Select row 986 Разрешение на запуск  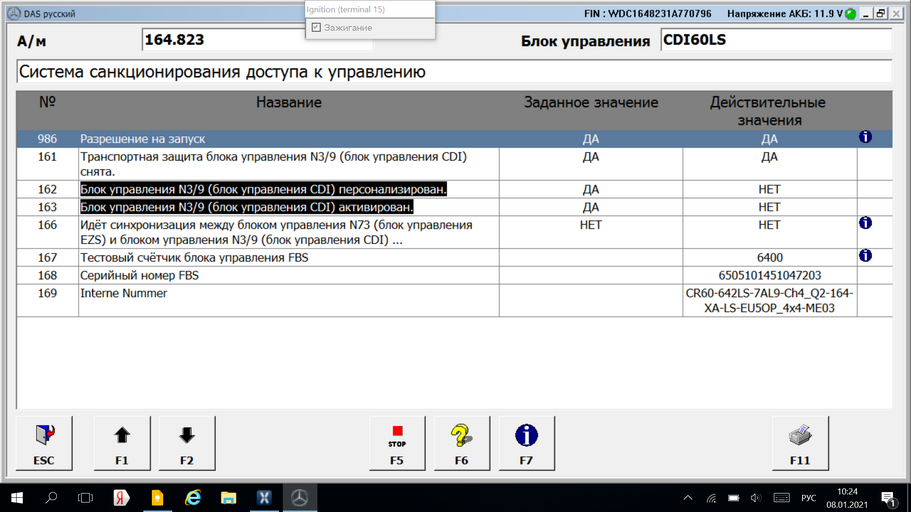(454, 139)
